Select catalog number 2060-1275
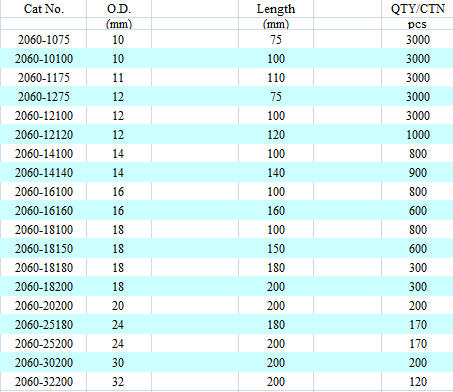Screen dimensions: 453x392 pos(44,97)
